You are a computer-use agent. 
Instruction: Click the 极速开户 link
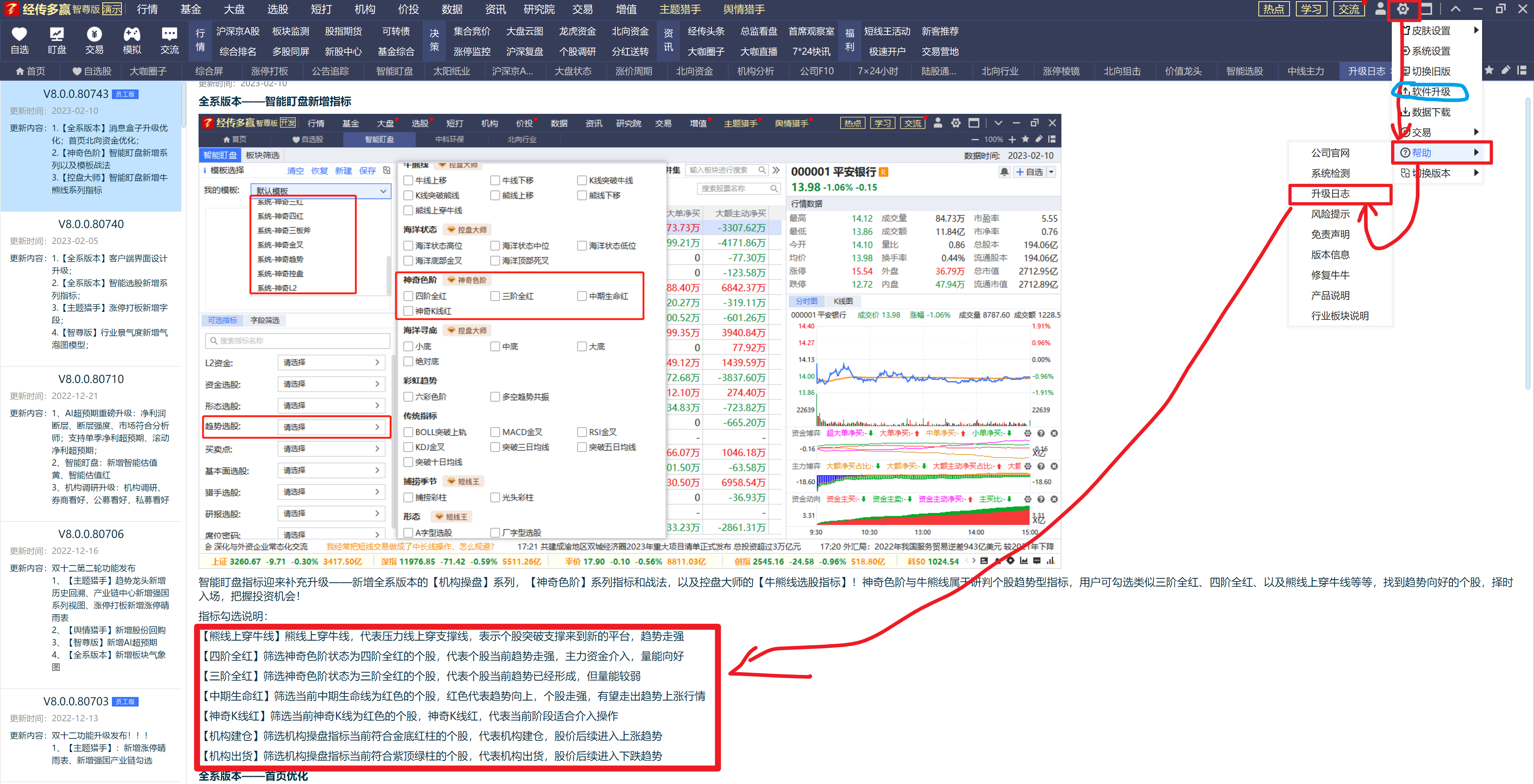pyautogui.click(x=887, y=52)
